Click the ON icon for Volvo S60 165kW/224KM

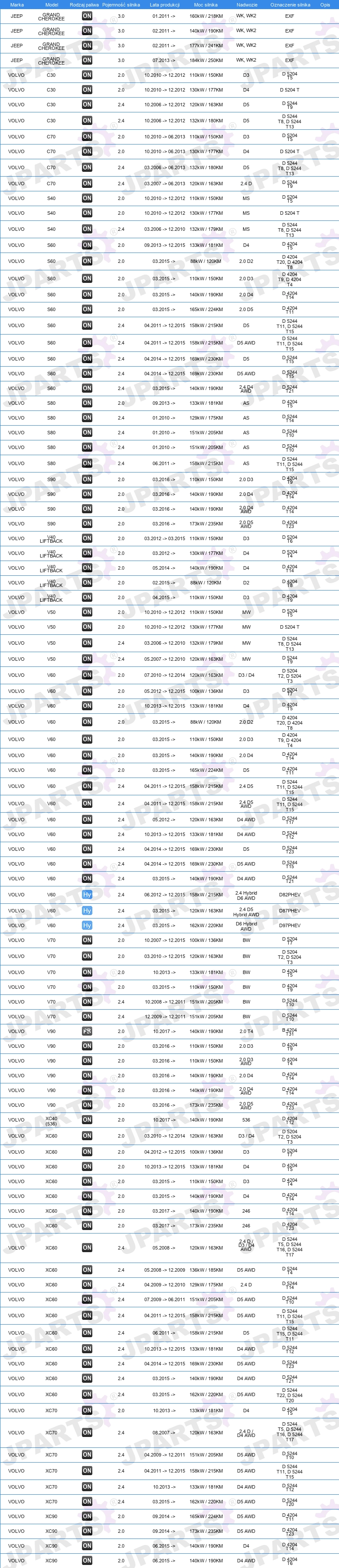87,309
